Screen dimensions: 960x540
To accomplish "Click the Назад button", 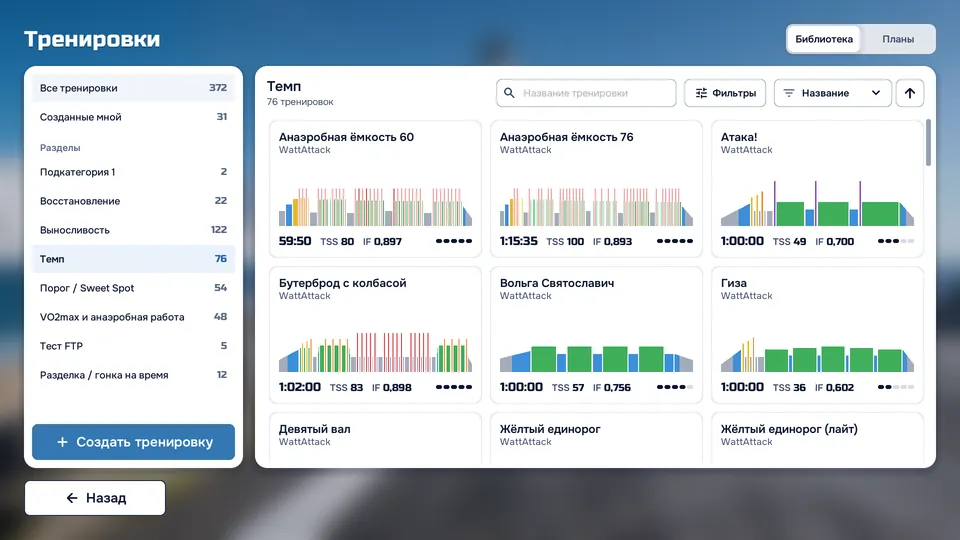I will (x=95, y=498).
